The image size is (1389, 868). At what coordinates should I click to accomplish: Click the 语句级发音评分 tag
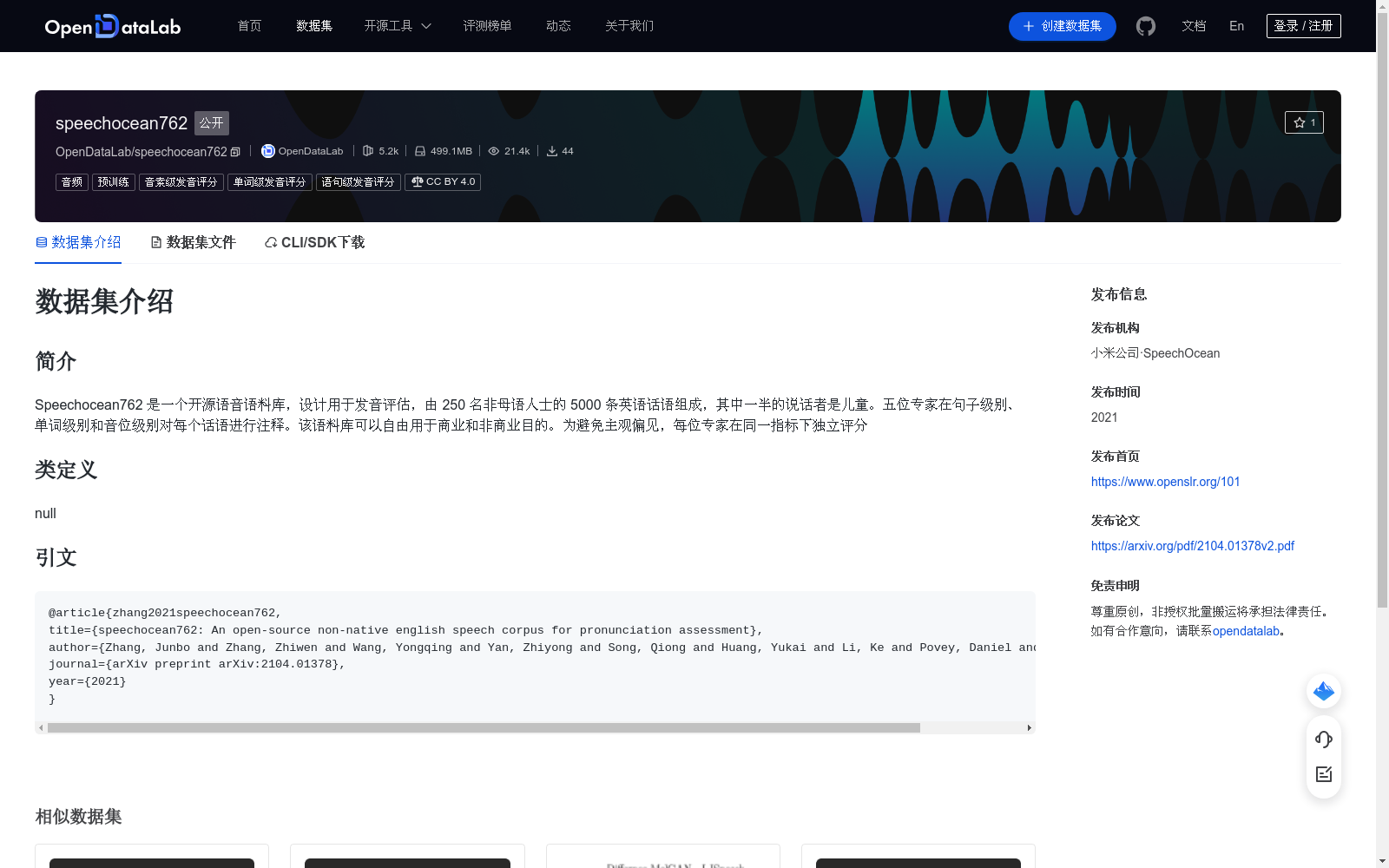click(x=359, y=182)
